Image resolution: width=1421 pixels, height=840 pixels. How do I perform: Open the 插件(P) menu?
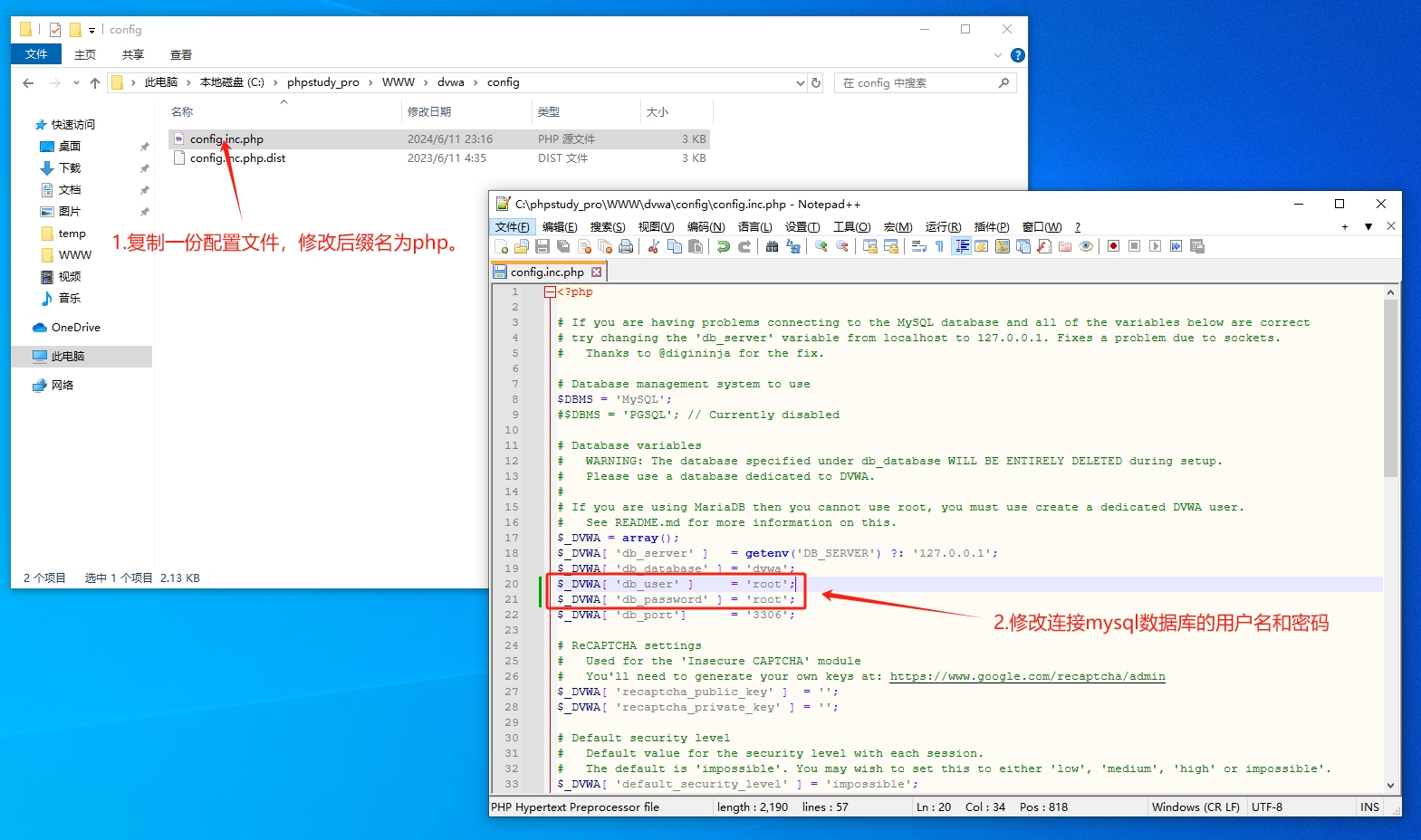pyautogui.click(x=992, y=227)
